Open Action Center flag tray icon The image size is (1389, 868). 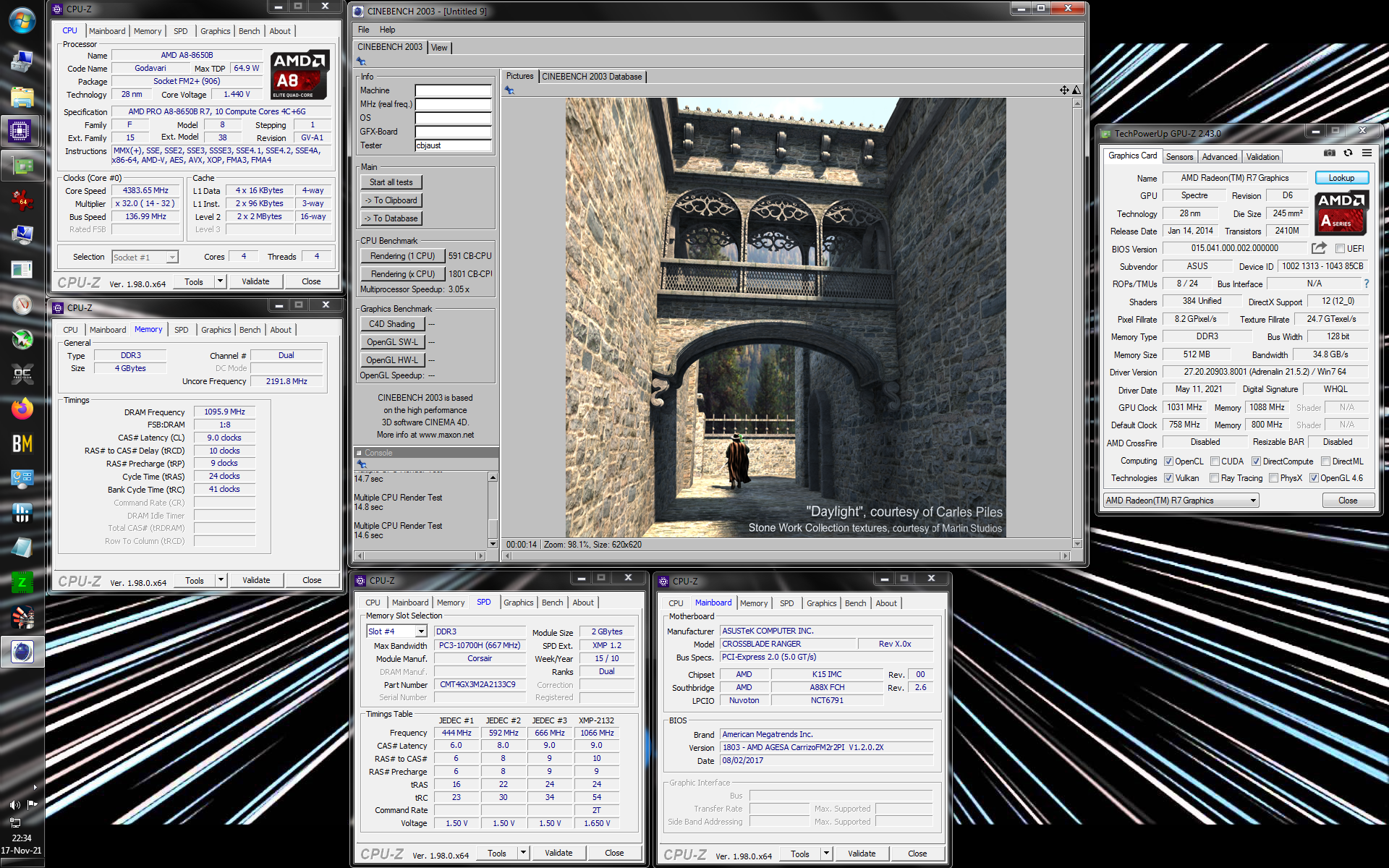point(32,804)
